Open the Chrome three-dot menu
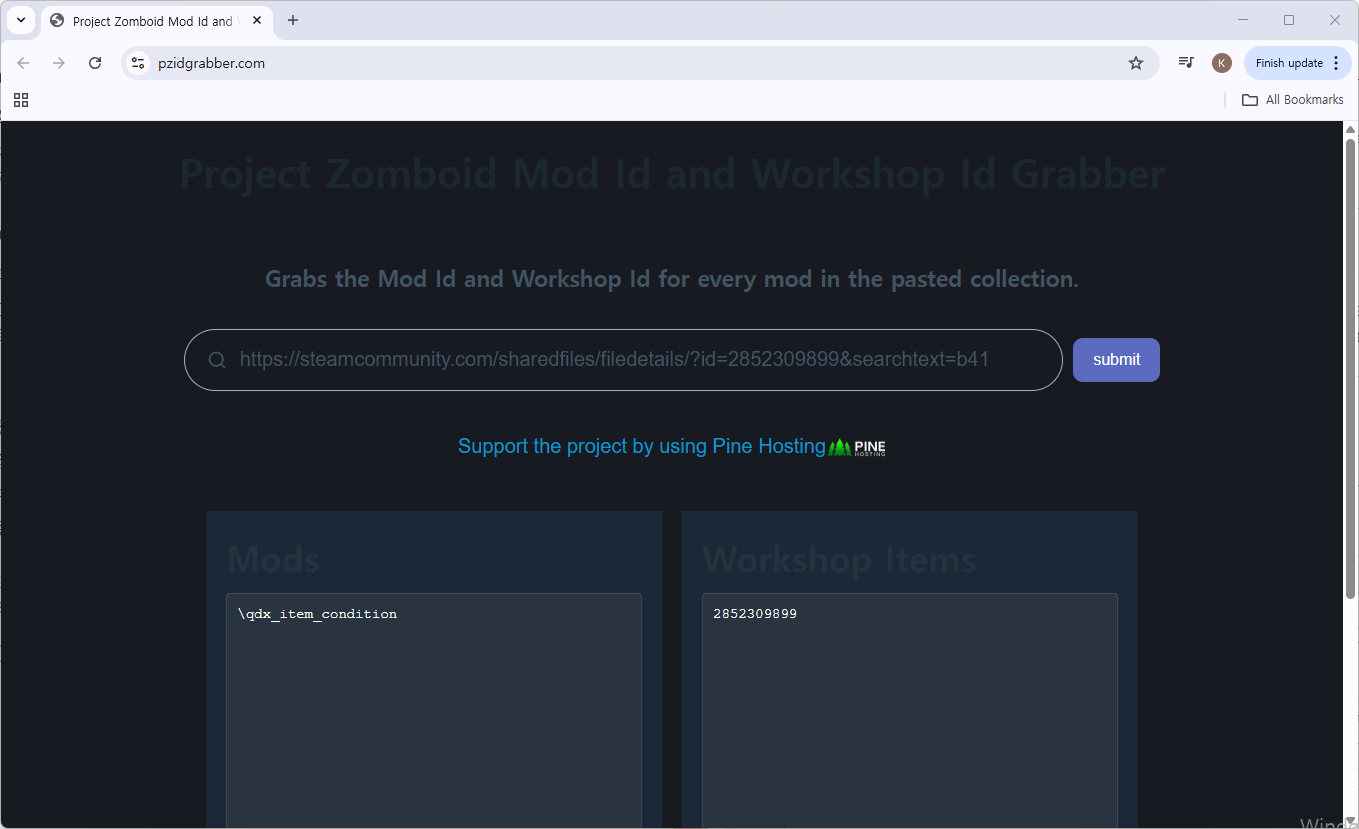1359x829 pixels. point(1337,63)
